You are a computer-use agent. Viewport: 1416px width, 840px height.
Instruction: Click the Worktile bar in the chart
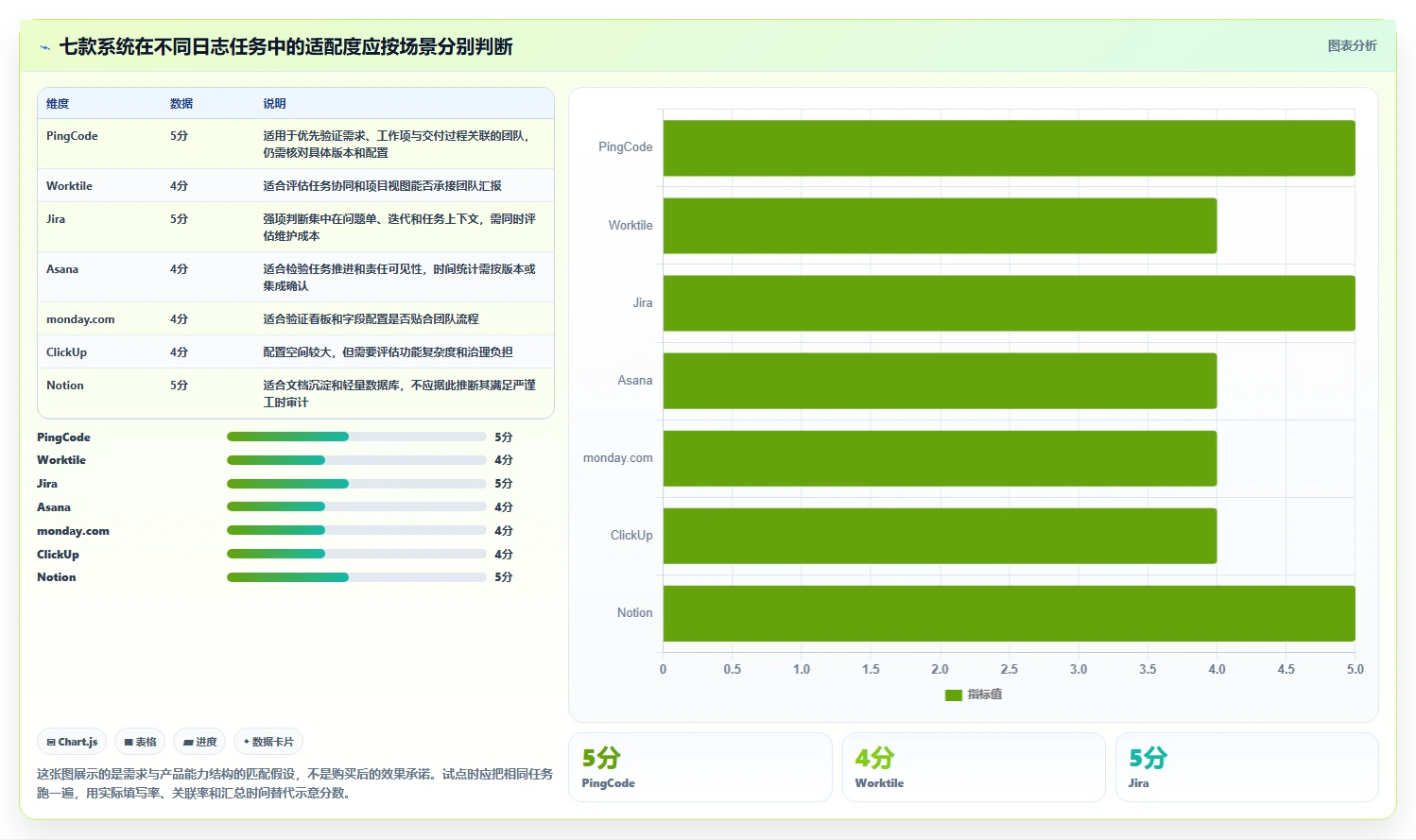click(x=940, y=225)
